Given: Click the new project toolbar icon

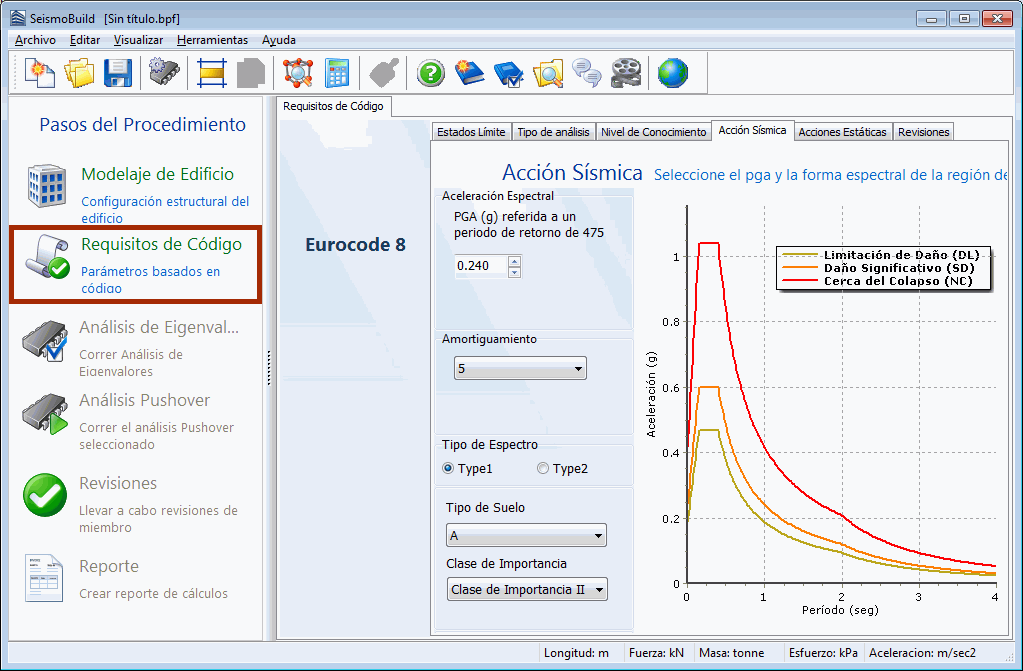Looking at the screenshot, I should click(39, 73).
